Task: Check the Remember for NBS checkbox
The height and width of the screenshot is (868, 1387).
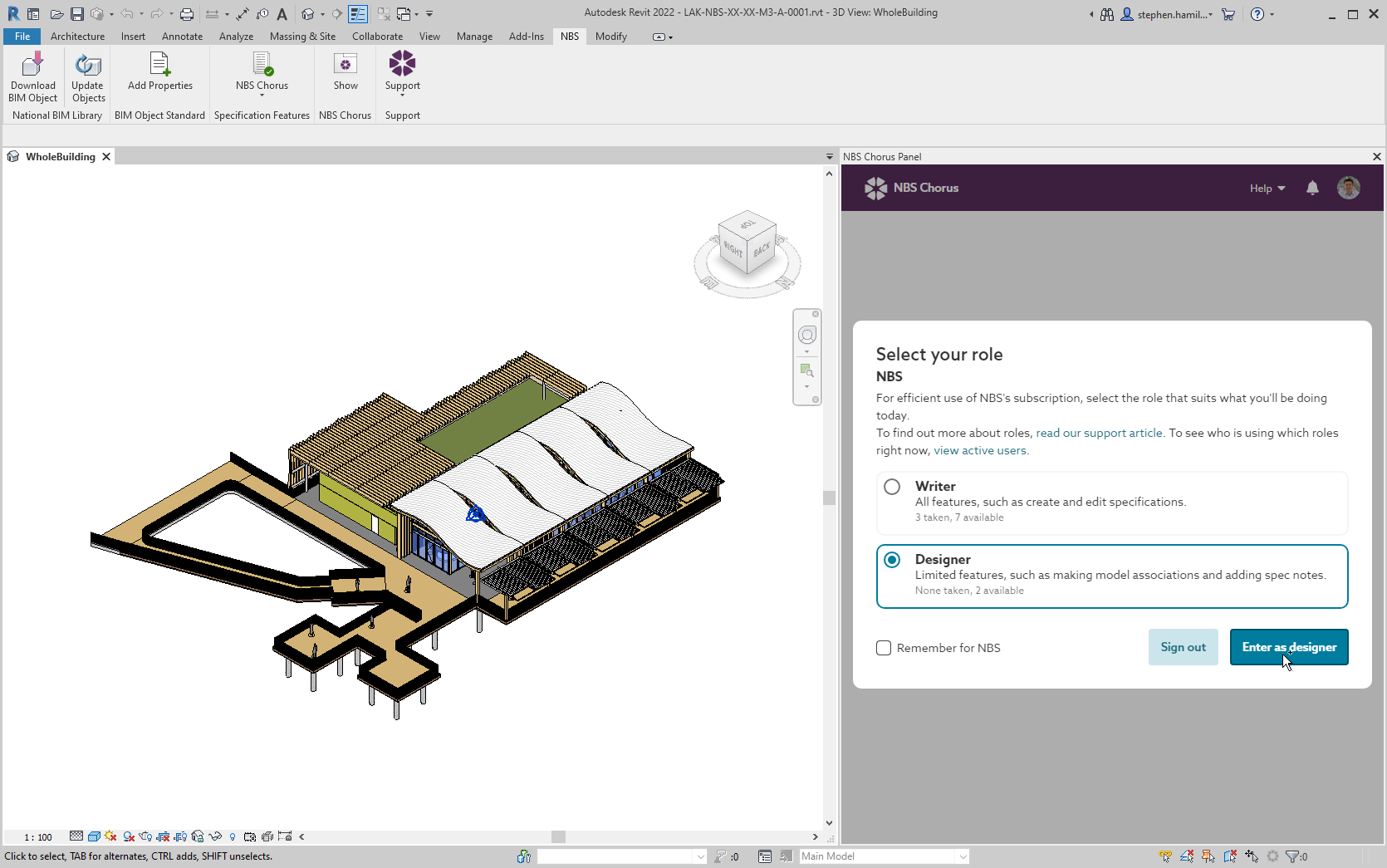Action: pyautogui.click(x=884, y=648)
